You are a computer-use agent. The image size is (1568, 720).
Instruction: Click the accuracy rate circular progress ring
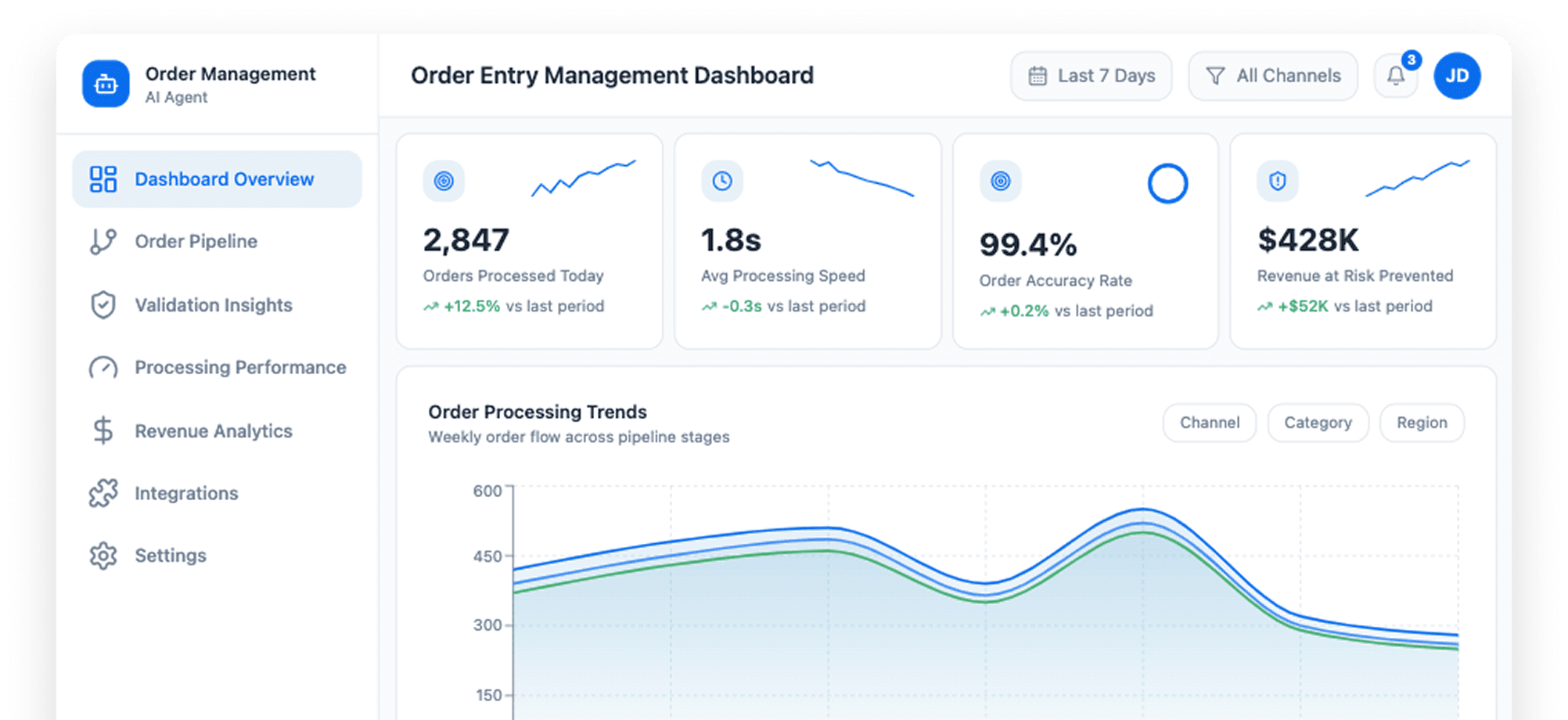1167,182
